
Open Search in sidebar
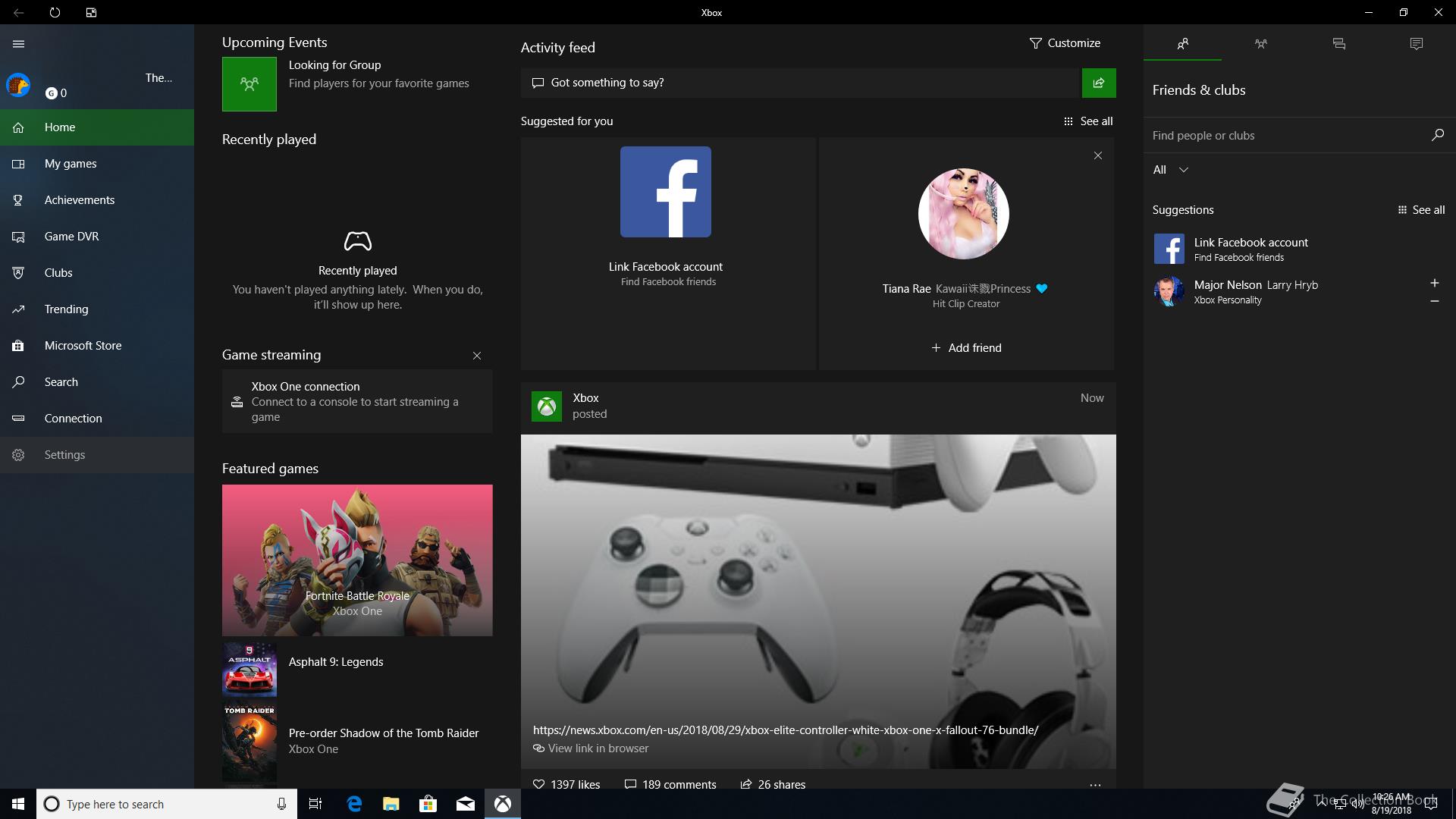[97, 382]
